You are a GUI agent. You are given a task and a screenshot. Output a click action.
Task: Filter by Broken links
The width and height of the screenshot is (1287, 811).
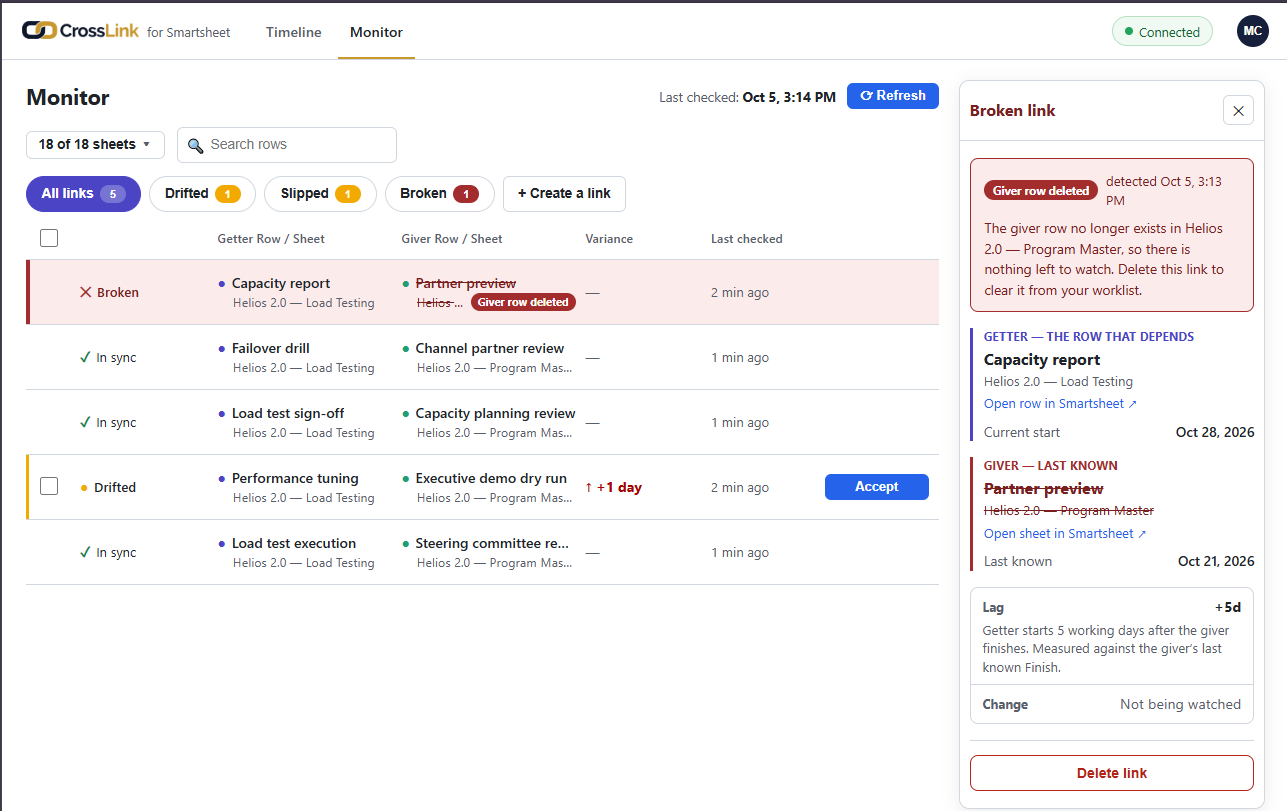tap(439, 194)
